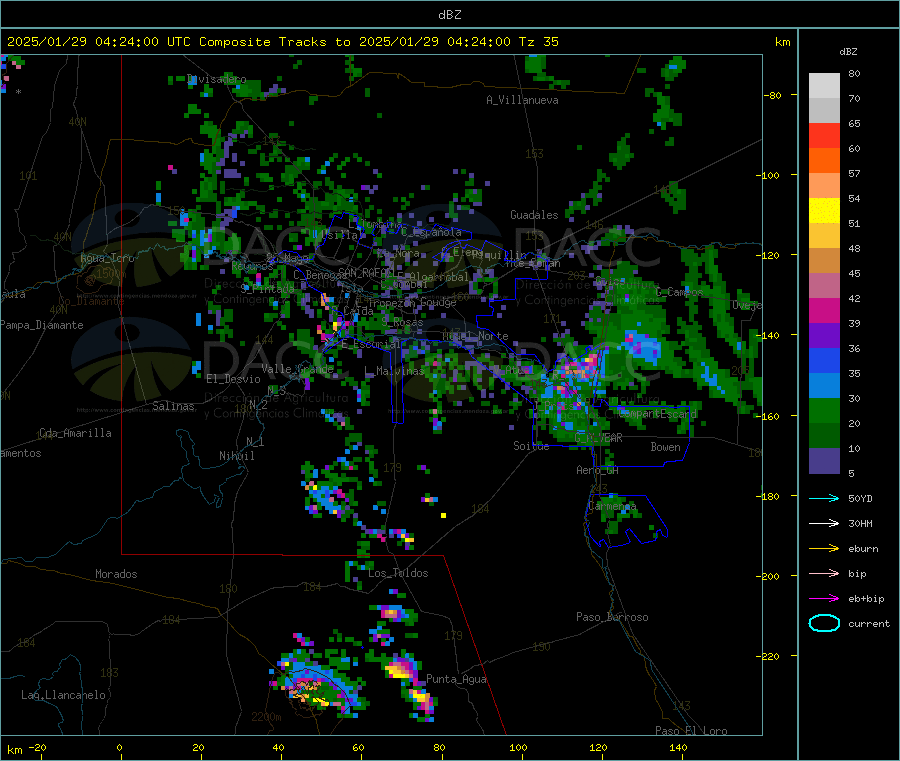Click the composite tracks timestamp header
900x761 pixels.
(282, 42)
